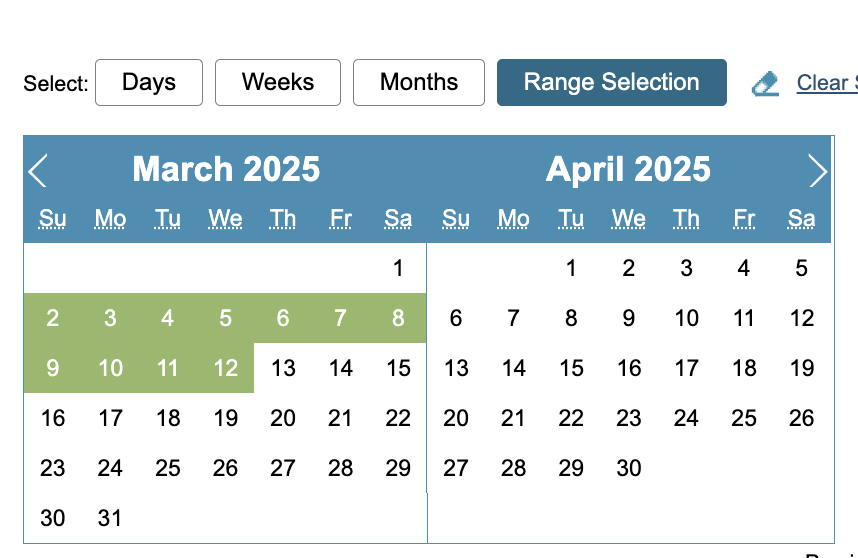Select March 1 in calendar

pos(398,268)
